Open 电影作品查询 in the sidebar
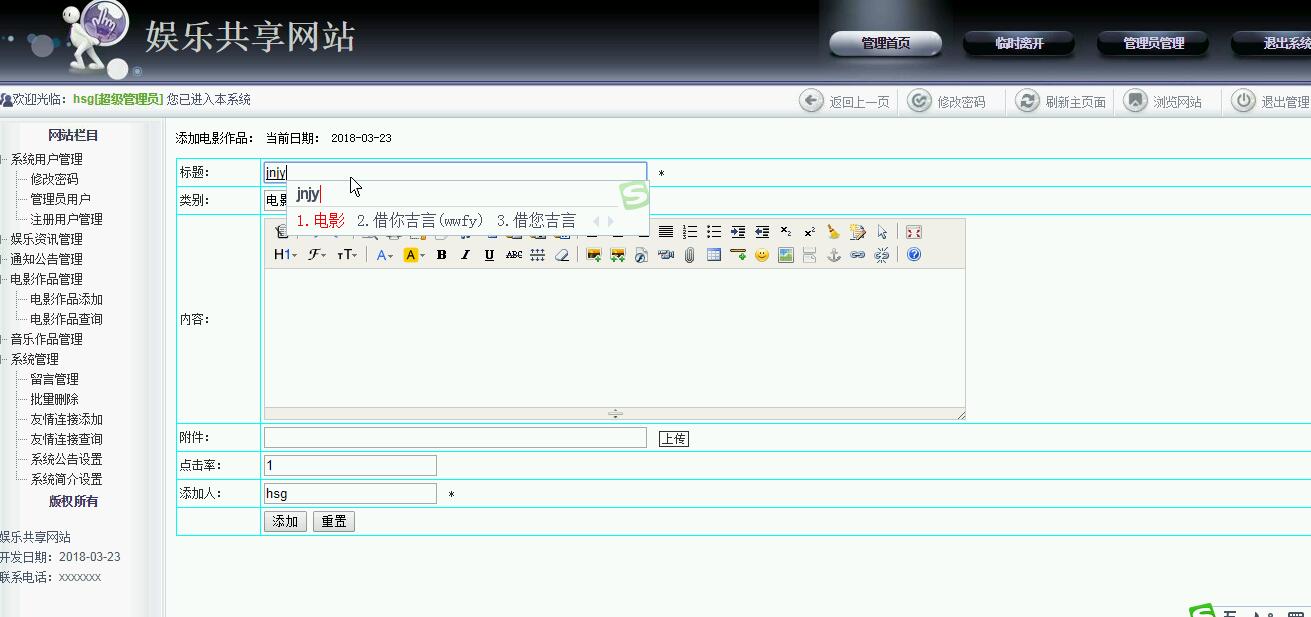 pyautogui.click(x=66, y=319)
